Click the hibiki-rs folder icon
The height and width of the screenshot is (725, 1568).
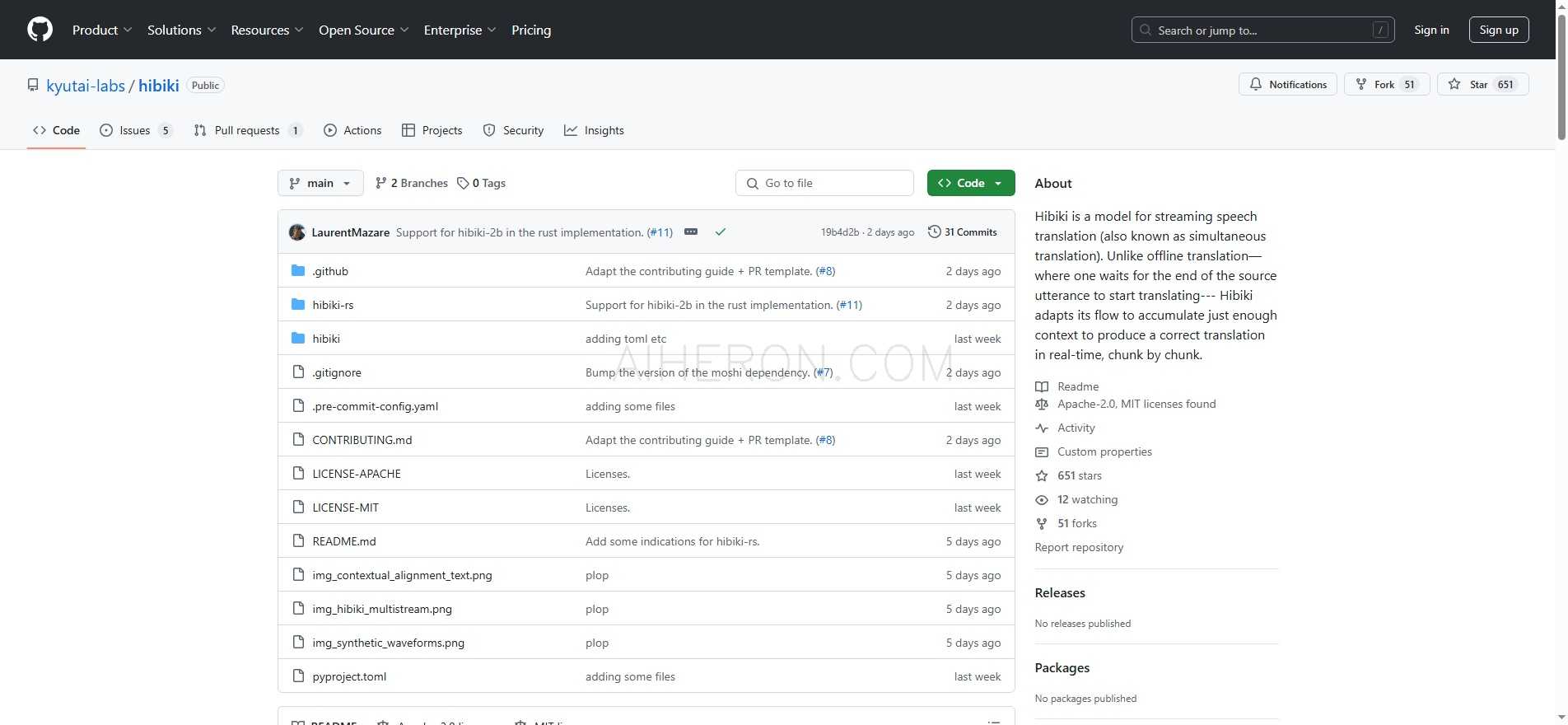tap(298, 305)
